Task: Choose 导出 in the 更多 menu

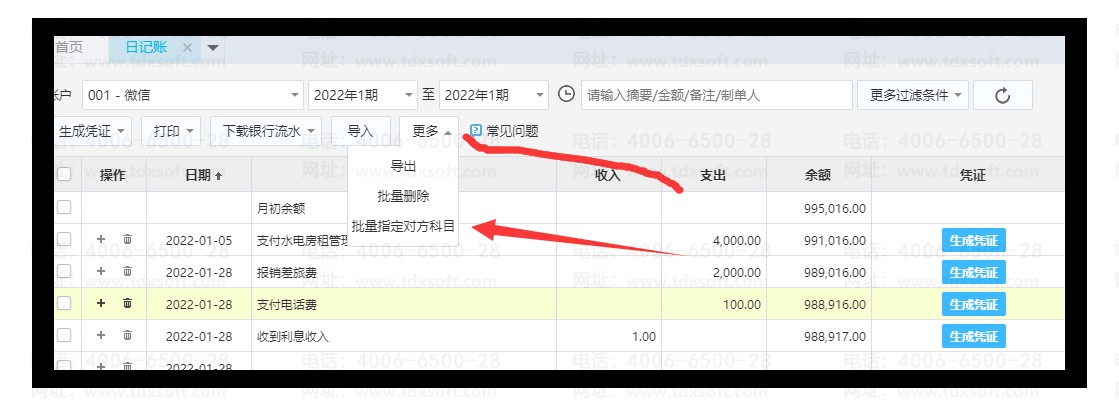Action: [403, 166]
